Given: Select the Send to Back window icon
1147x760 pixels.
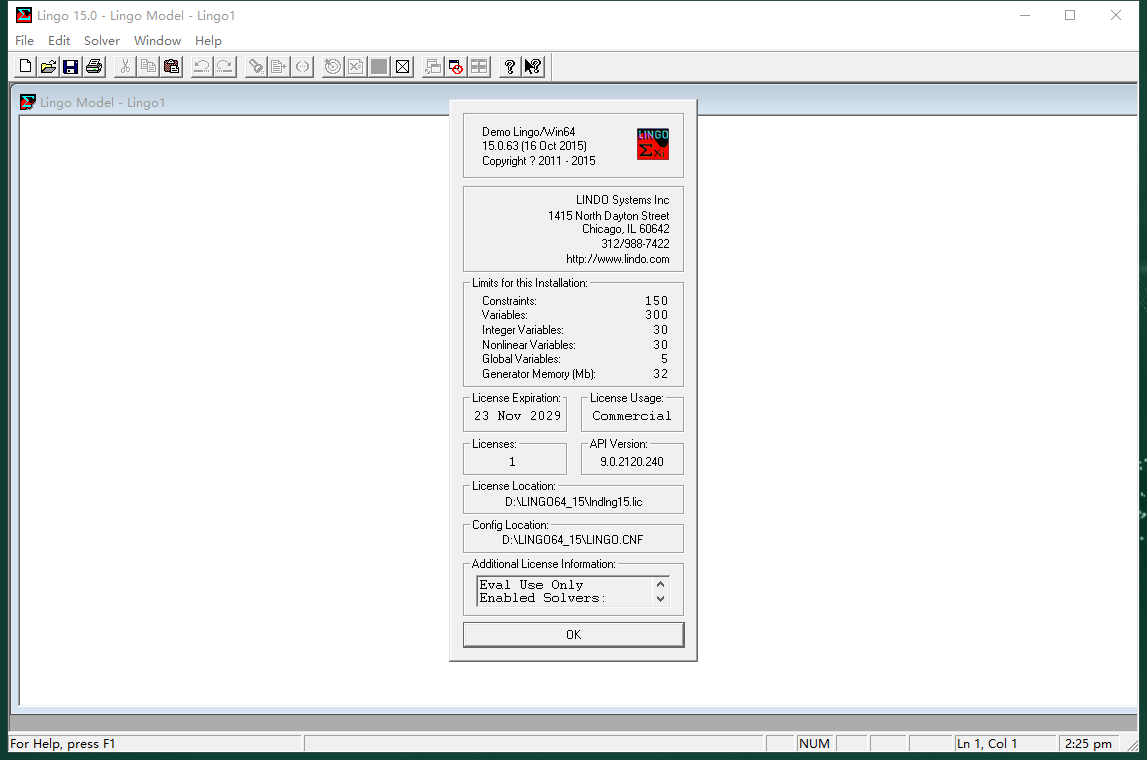Looking at the screenshot, I should 433,67.
